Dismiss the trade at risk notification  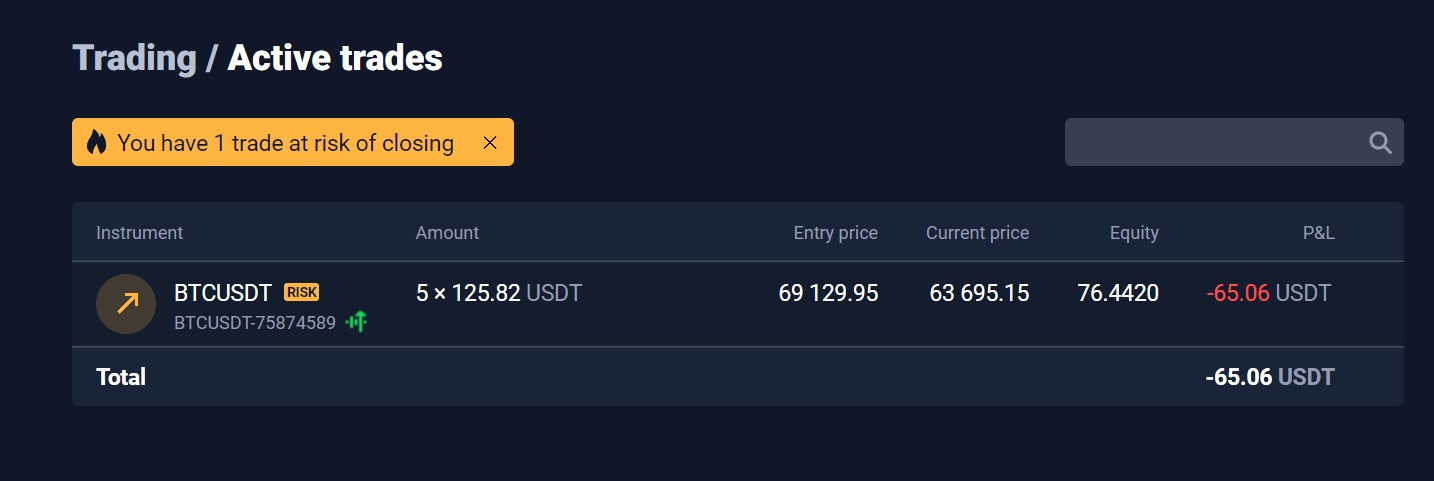[490, 142]
